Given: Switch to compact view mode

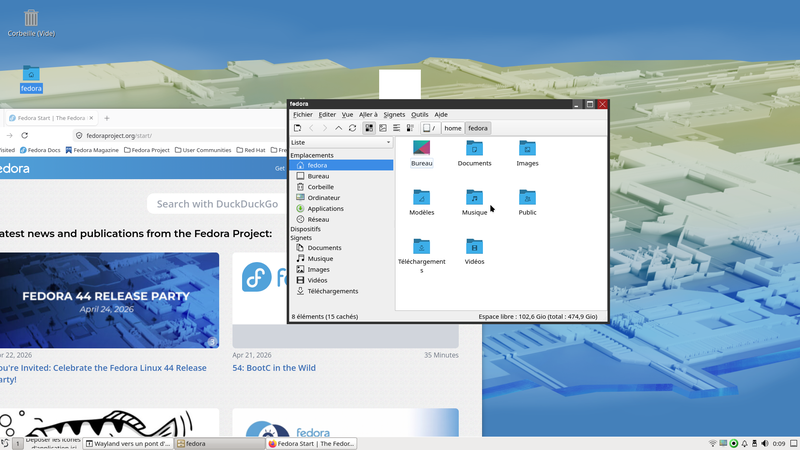Looking at the screenshot, I should pyautogui.click(x=410, y=128).
